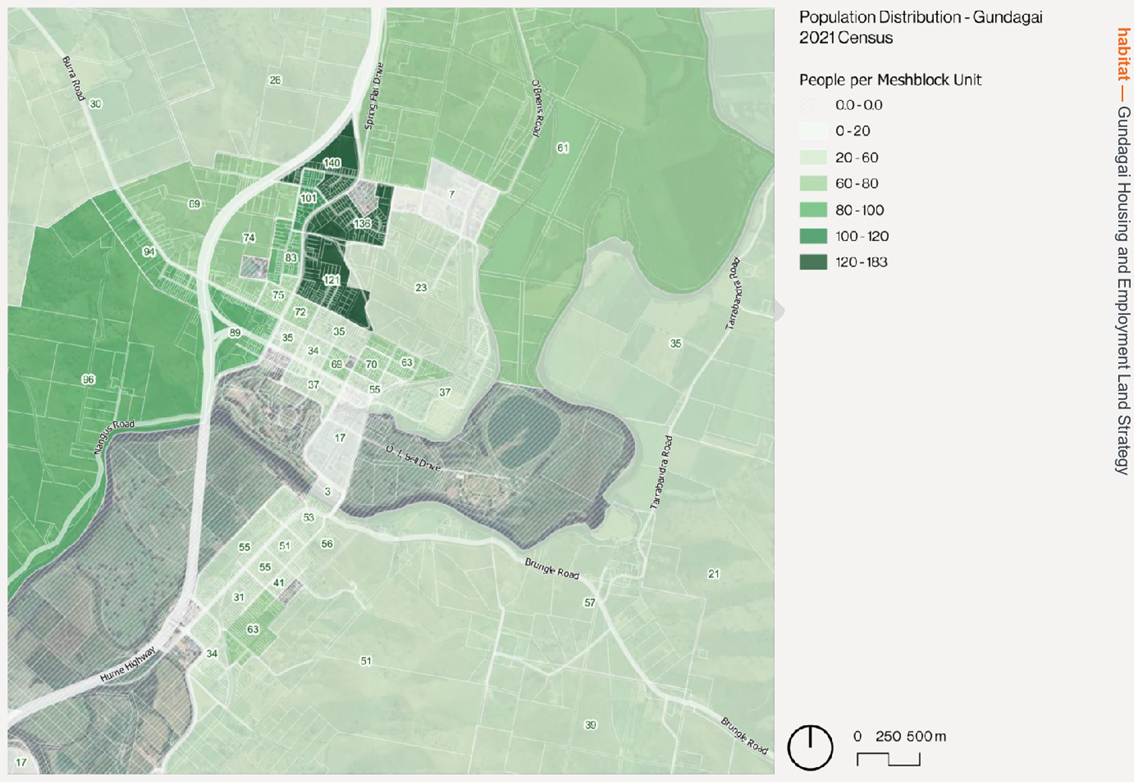
Task: Click the meshblock value 31
Action: tap(239, 597)
